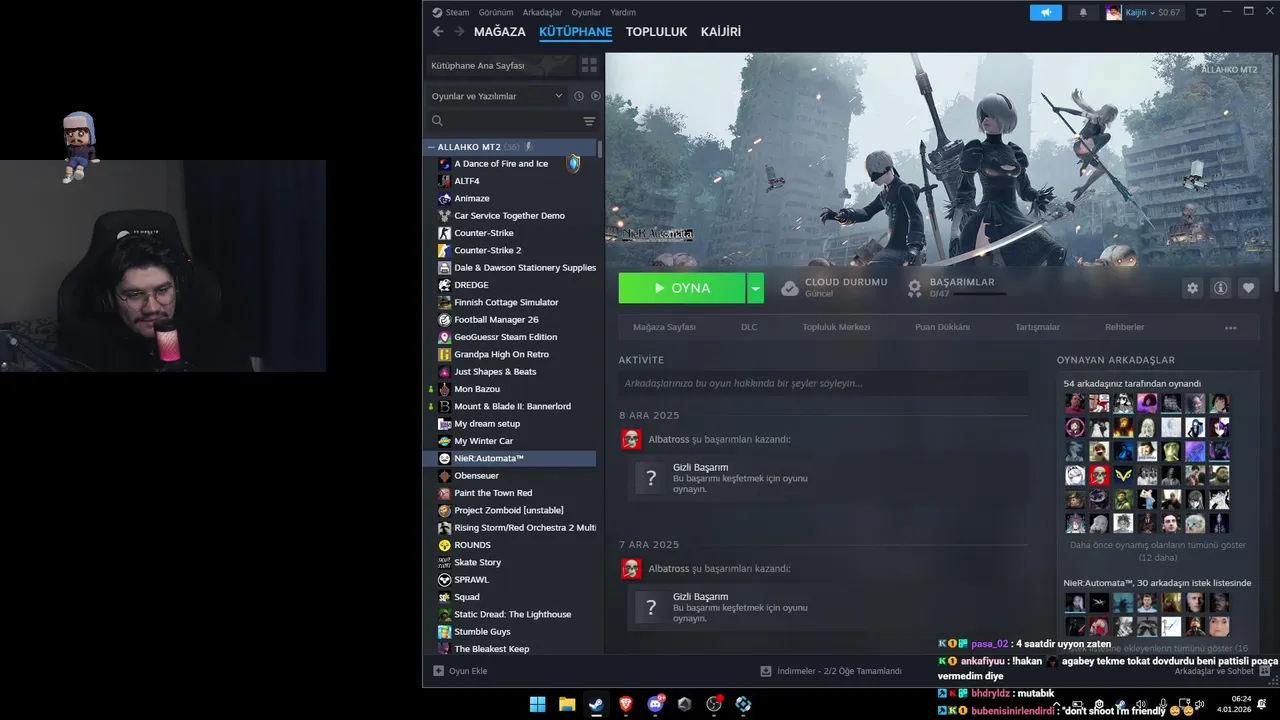Open game settings gear icon
Image resolution: width=1280 pixels, height=720 pixels.
1192,288
